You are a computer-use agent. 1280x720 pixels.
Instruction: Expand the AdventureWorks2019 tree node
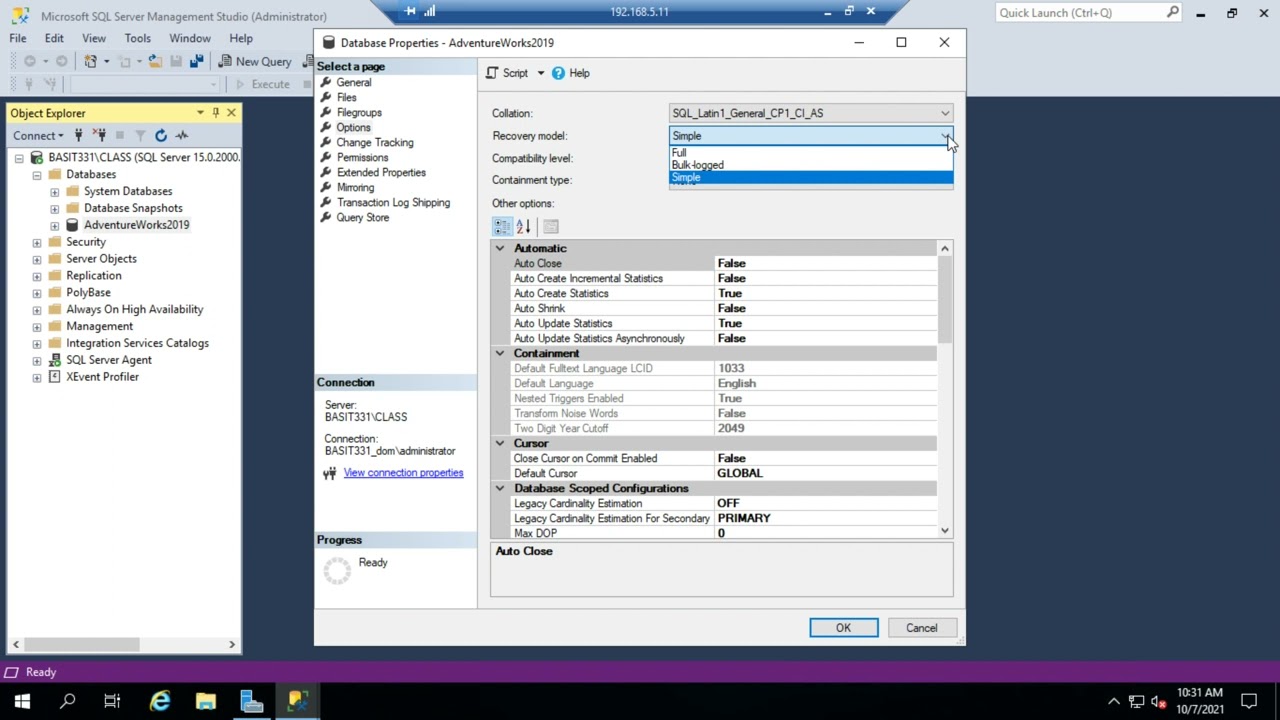click(x=55, y=225)
